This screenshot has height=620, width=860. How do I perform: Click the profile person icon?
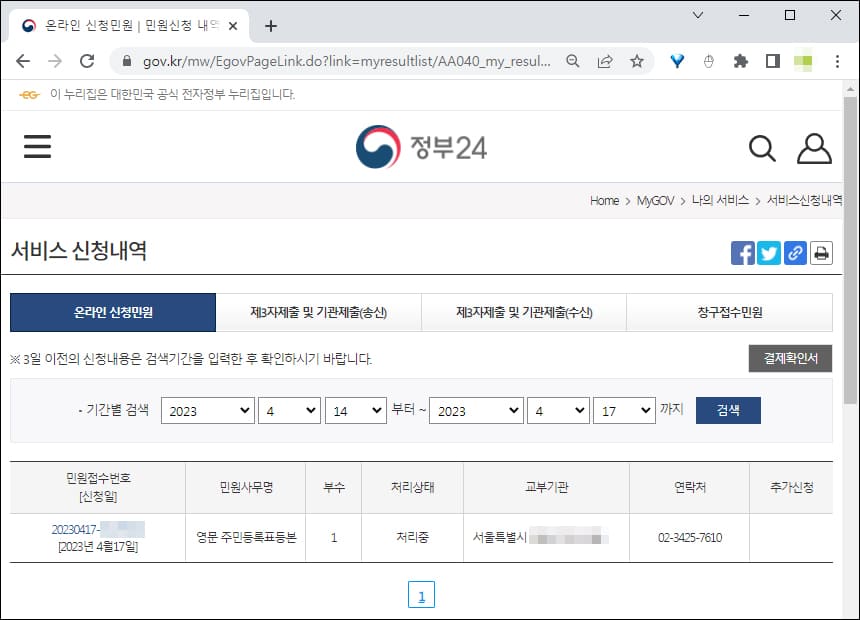pos(815,147)
